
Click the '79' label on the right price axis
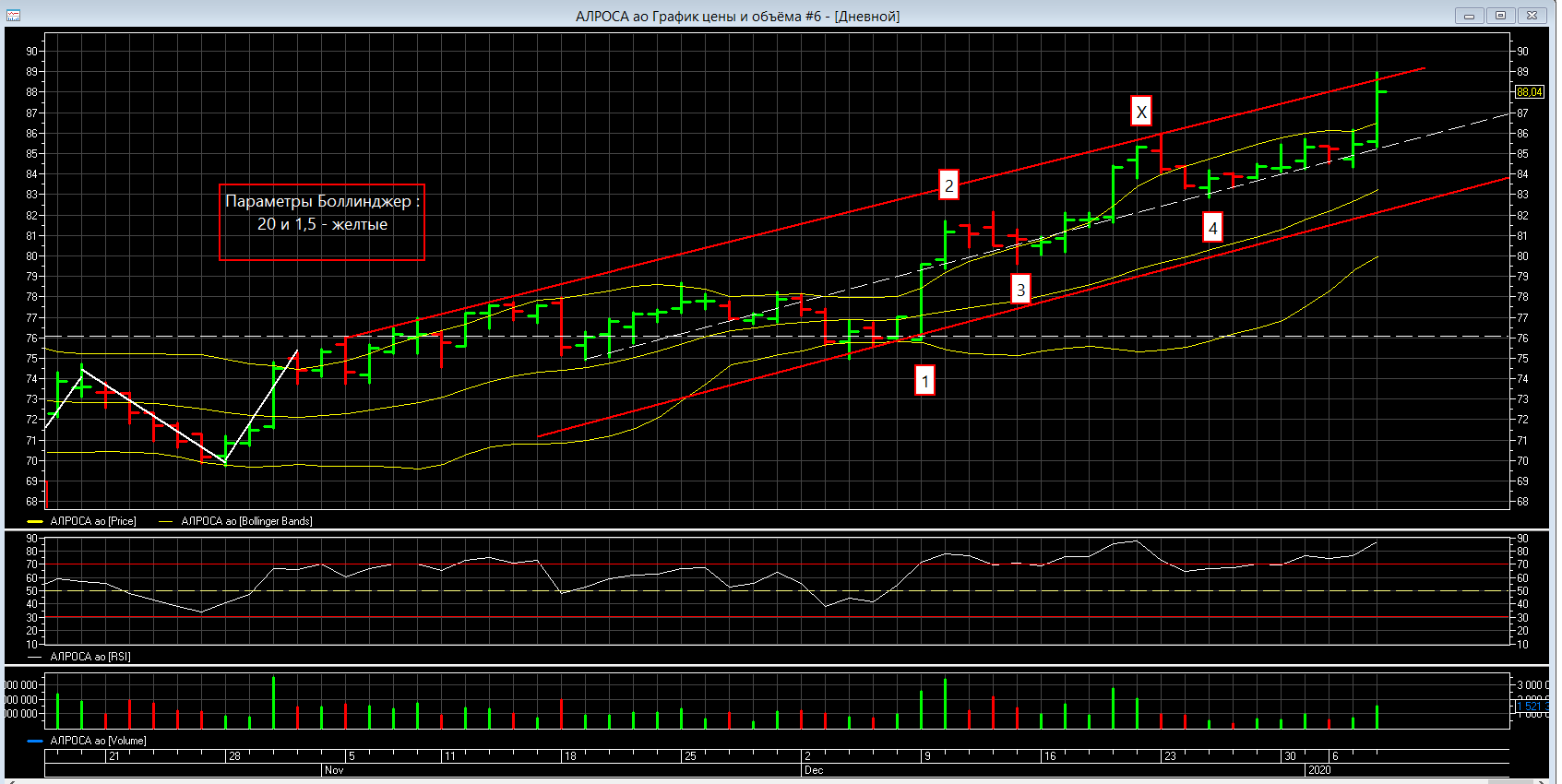(1522, 277)
